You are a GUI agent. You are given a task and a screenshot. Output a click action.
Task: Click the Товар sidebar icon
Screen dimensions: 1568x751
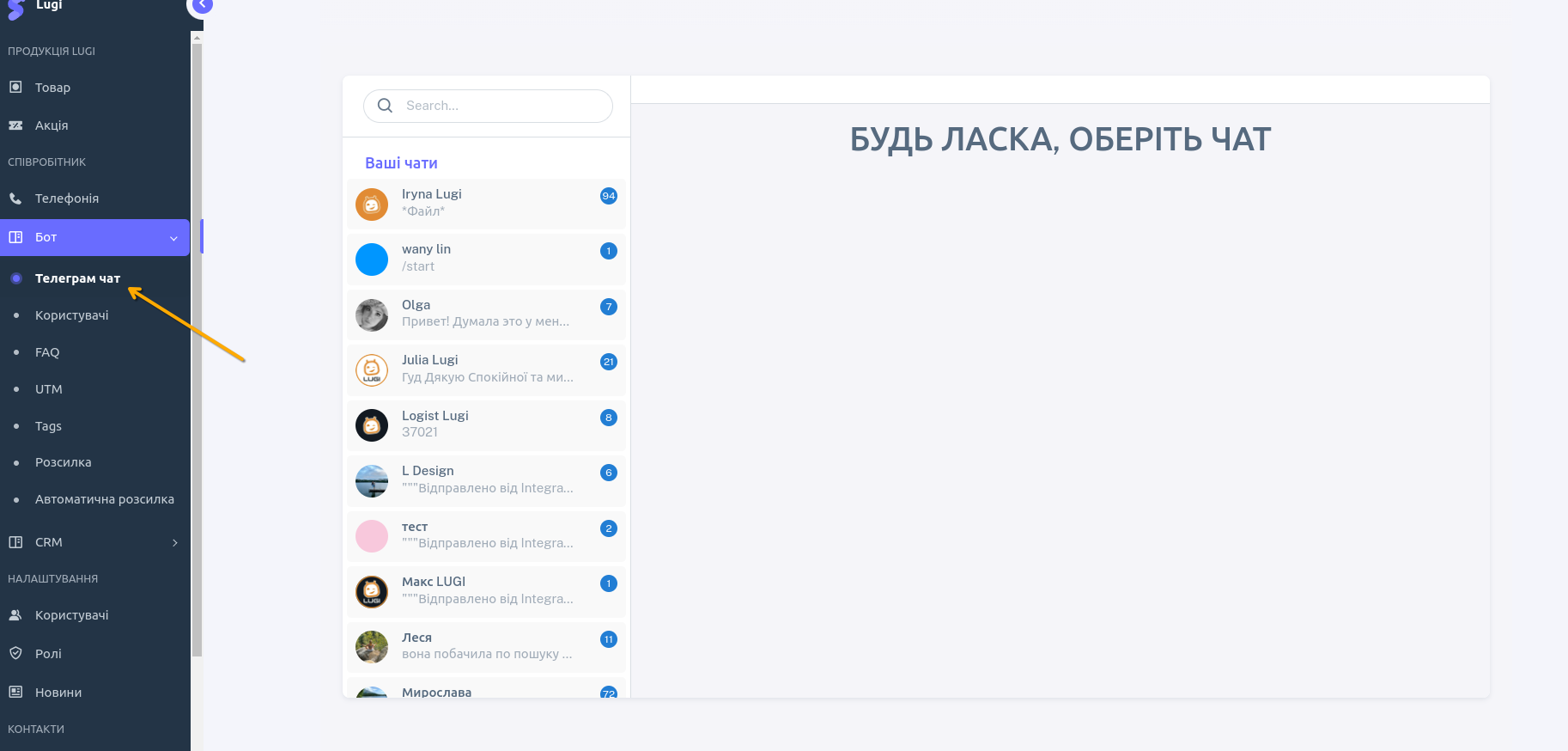(15, 87)
